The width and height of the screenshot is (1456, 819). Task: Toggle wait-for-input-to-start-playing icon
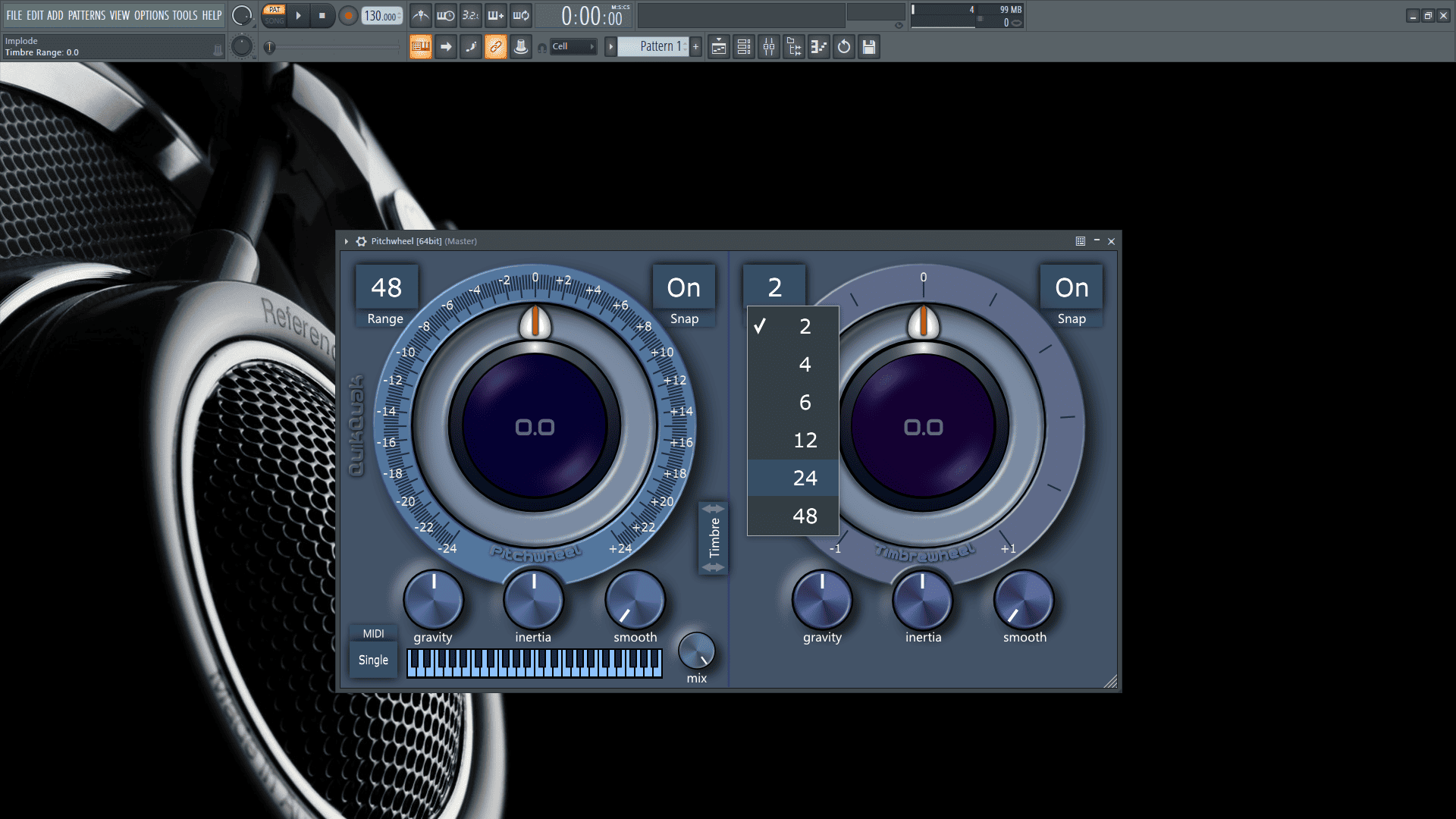tap(446, 15)
